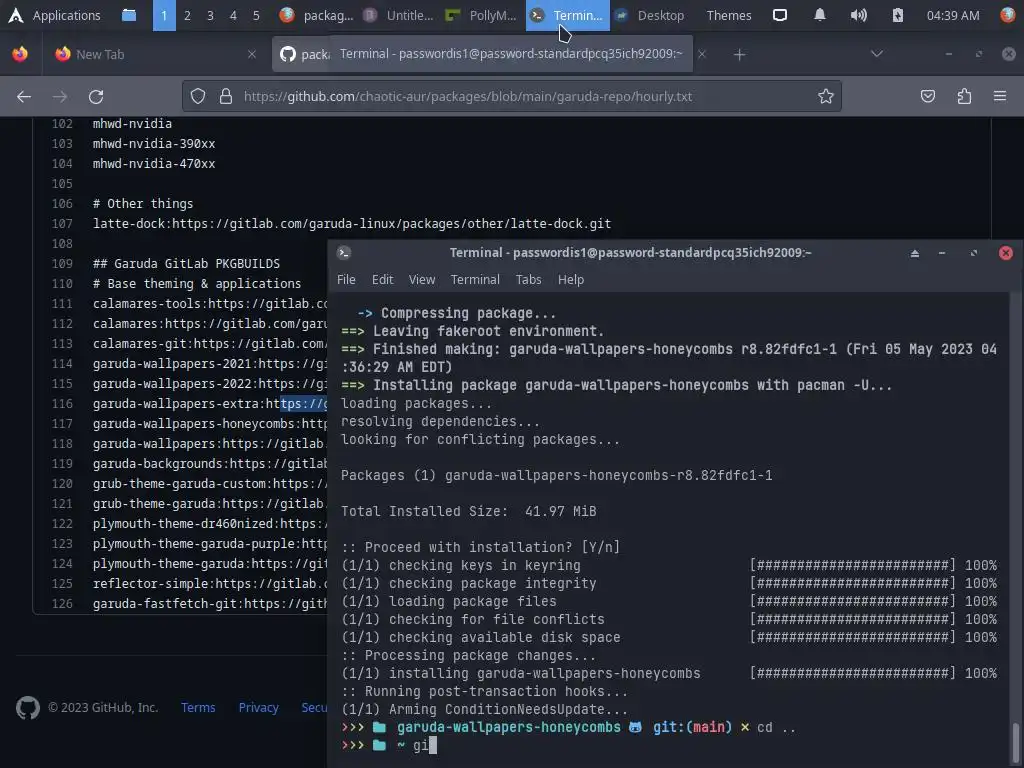
Task: Open the file manager panel icon
Action: 129,15
